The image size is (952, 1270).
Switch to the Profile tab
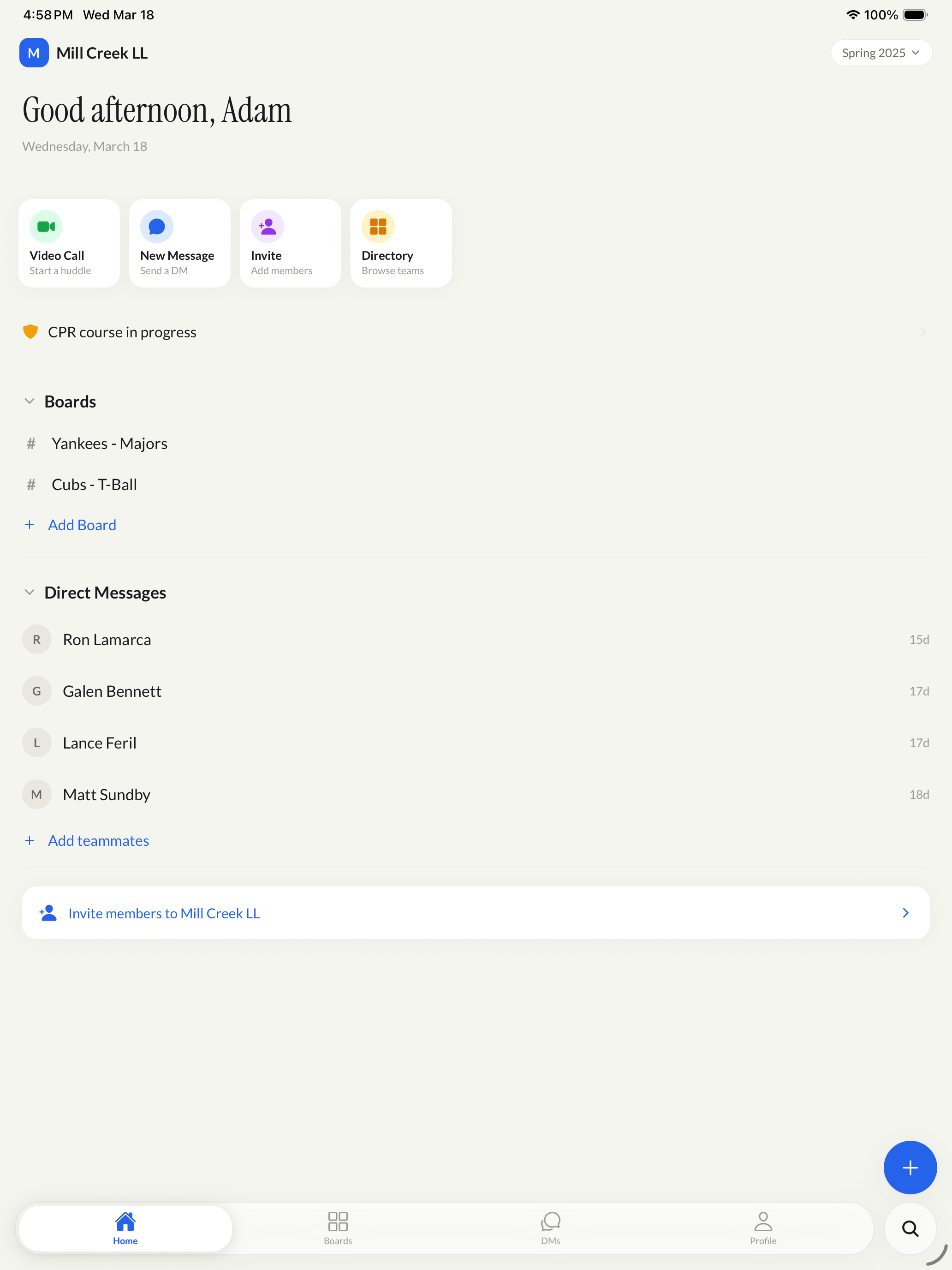(763, 1228)
